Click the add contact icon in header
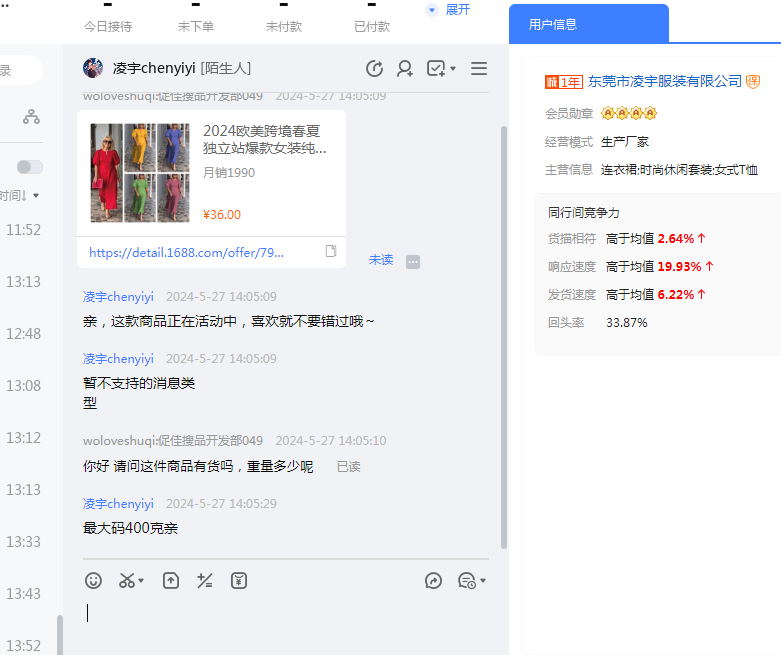781x655 pixels. (405, 68)
